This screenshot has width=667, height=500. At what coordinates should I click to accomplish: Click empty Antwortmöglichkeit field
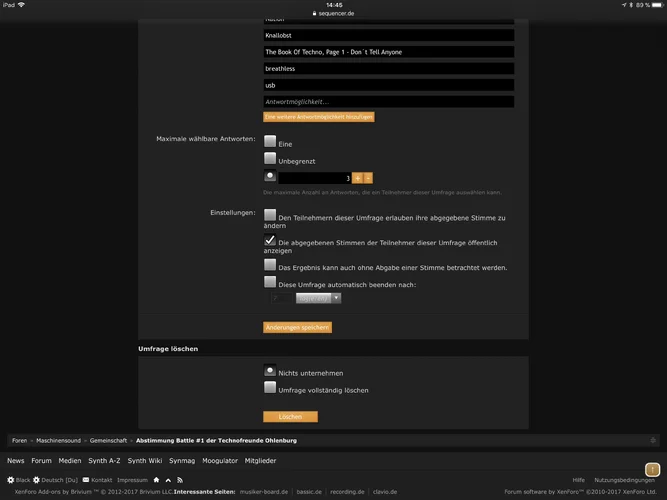pos(388,102)
